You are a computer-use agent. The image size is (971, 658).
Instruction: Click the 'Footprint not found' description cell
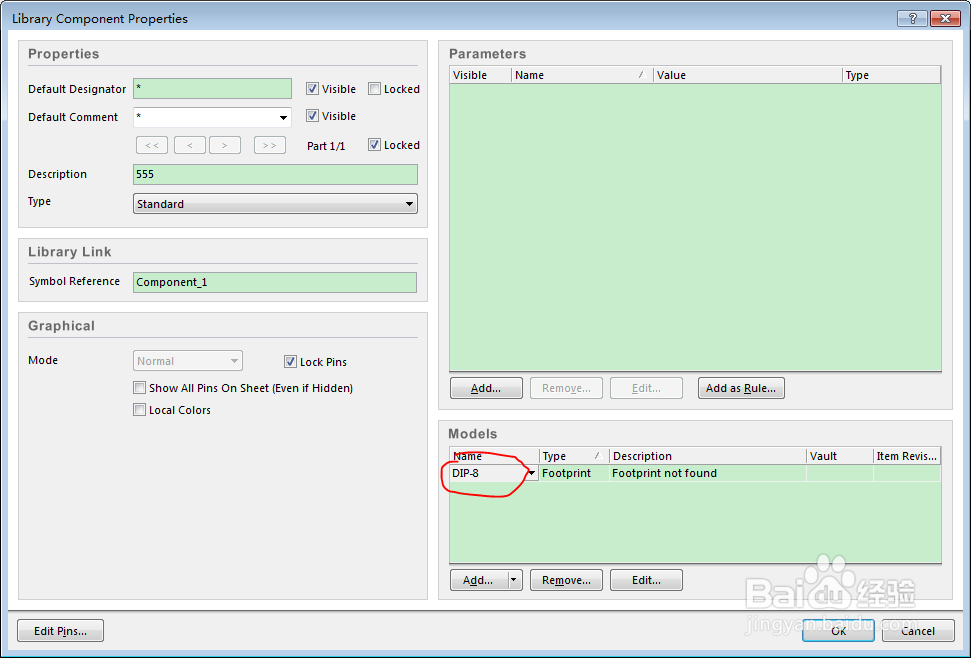click(x=708, y=473)
